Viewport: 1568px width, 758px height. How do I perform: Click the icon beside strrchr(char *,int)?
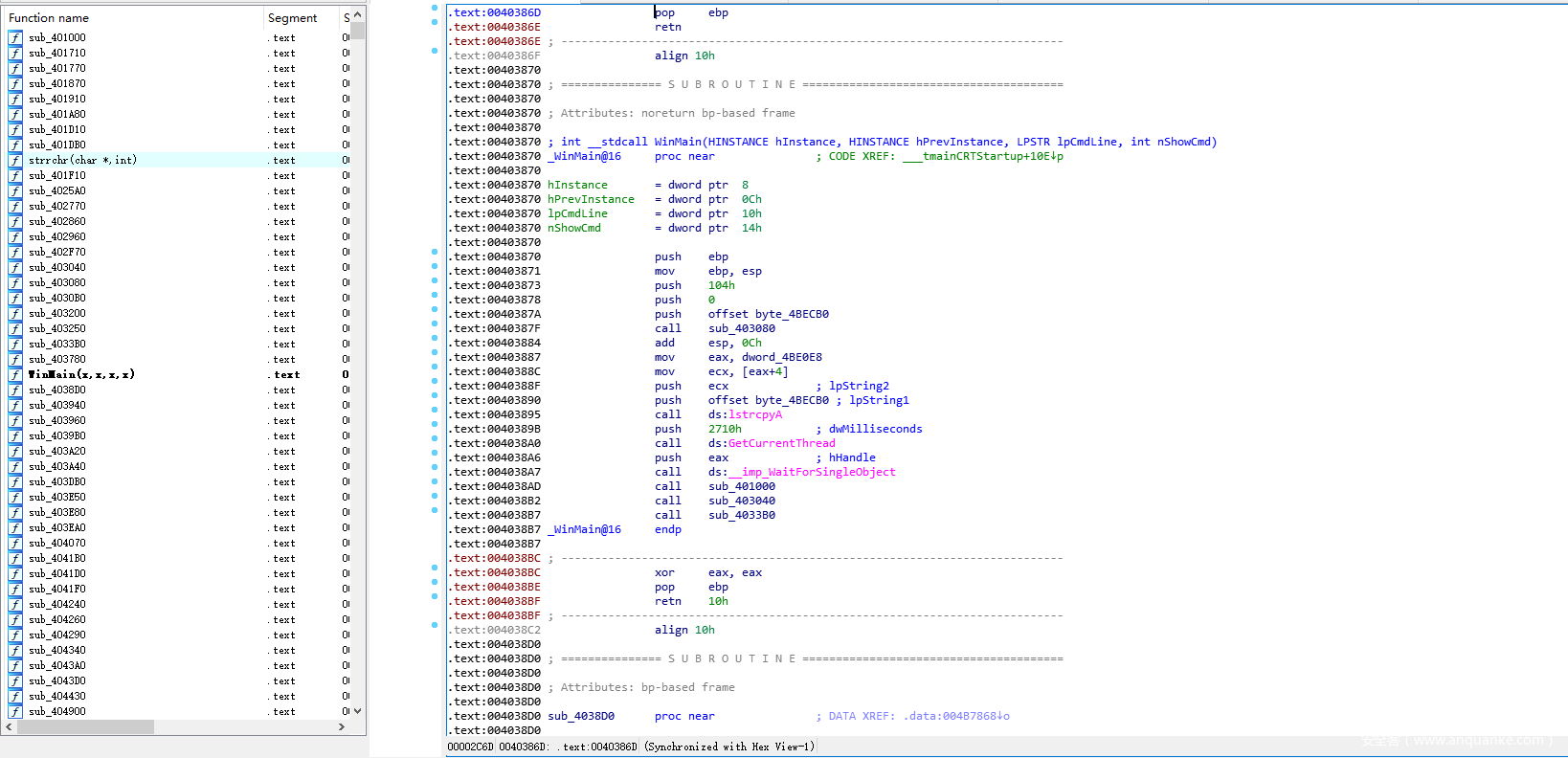pyautogui.click(x=15, y=161)
